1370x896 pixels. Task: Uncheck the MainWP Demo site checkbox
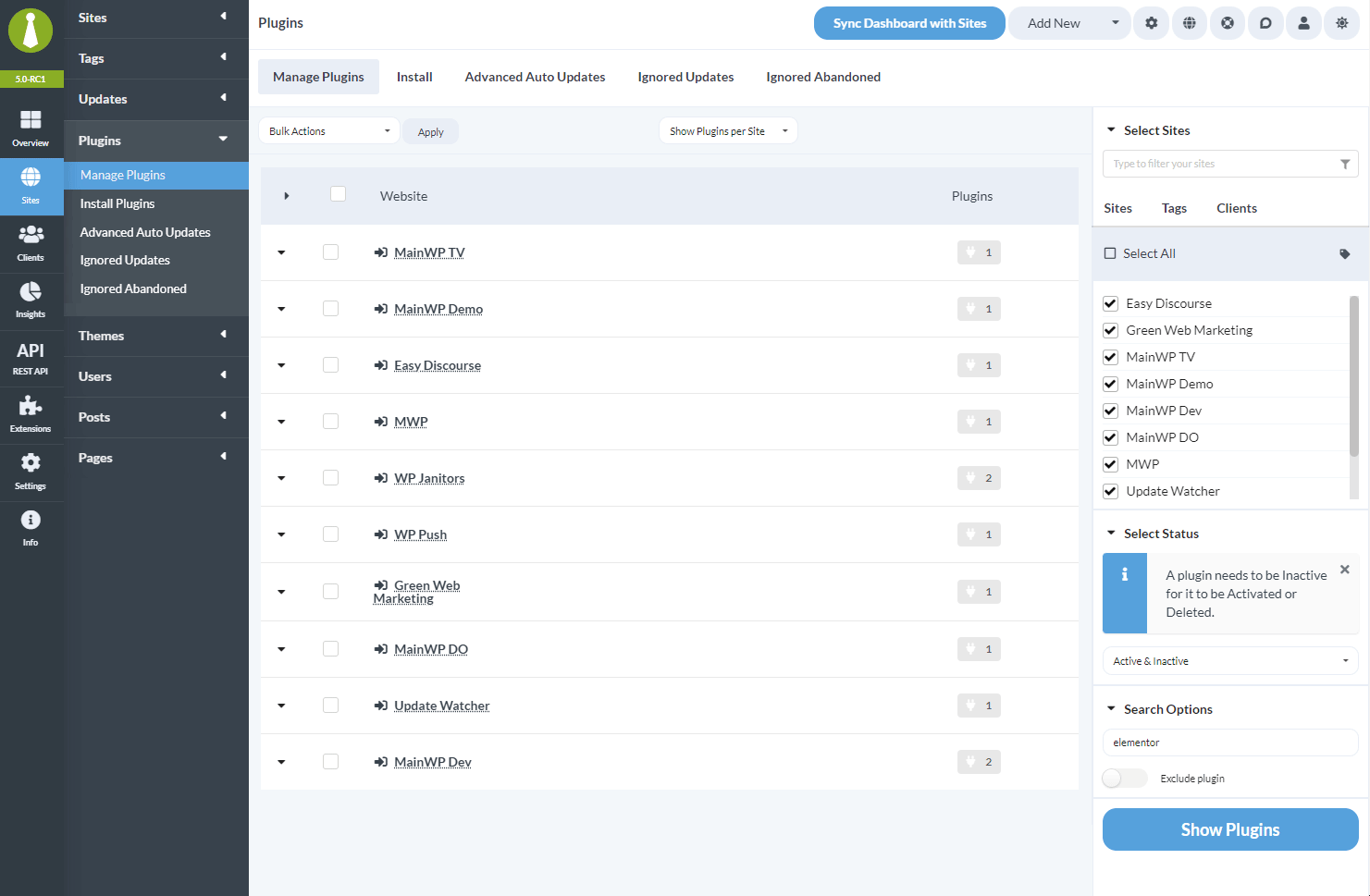point(1109,383)
